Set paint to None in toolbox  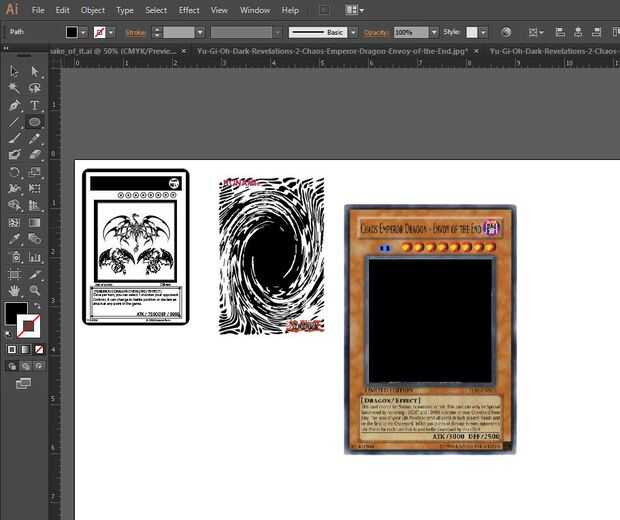coord(38,349)
